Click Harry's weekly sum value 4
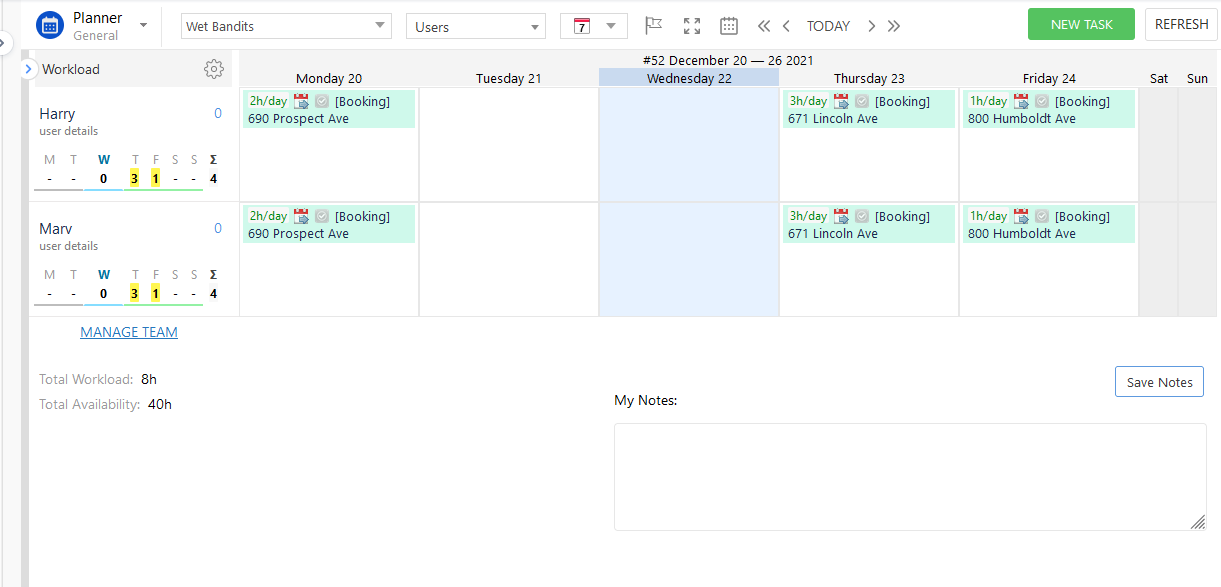The height and width of the screenshot is (587, 1221). [x=213, y=179]
